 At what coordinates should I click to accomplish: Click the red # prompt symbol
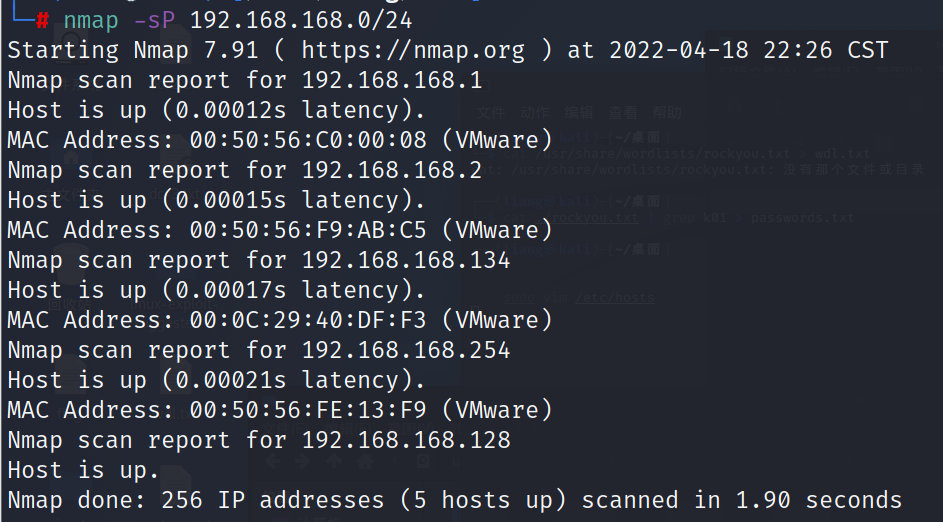pyautogui.click(x=42, y=20)
